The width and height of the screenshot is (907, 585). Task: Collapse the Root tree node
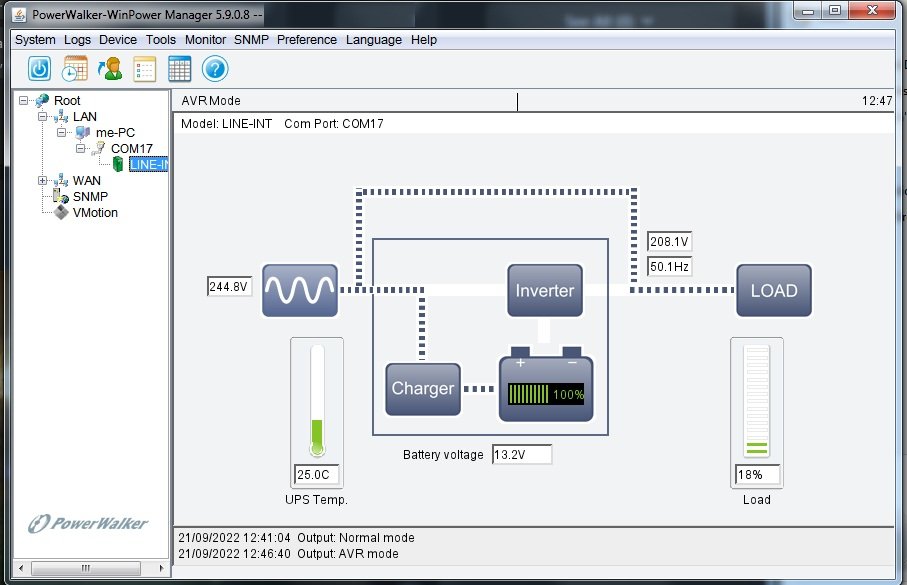point(23,101)
